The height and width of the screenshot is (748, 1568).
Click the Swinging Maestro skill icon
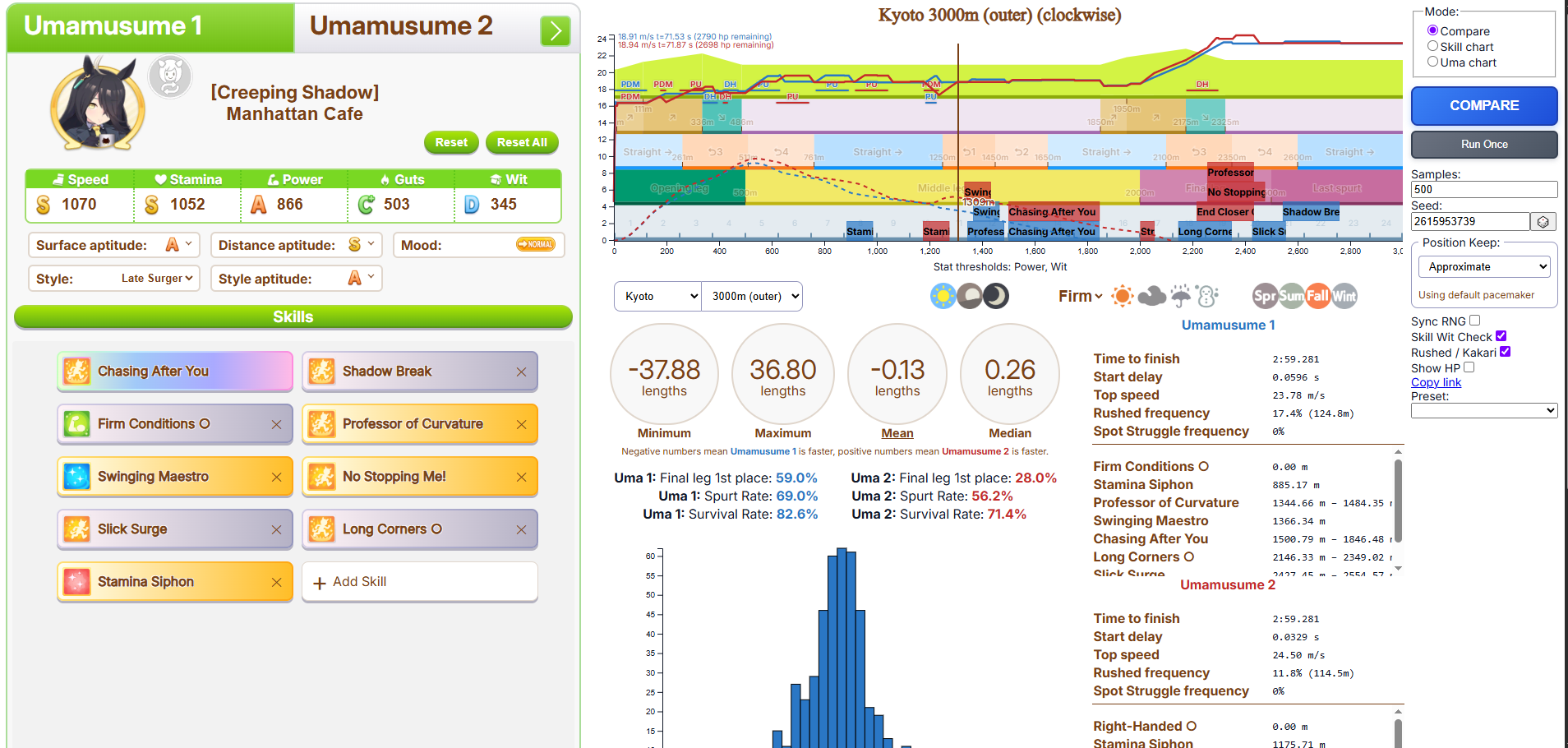click(77, 477)
